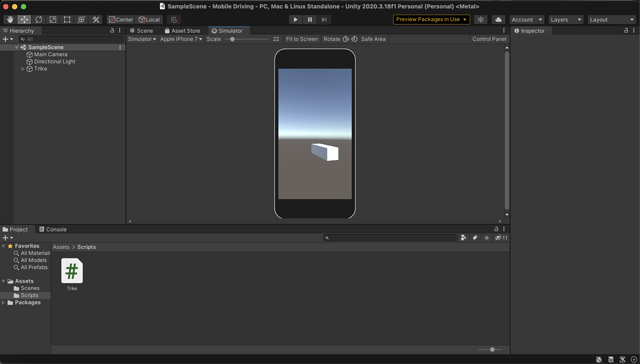Switch to the Asset Store tab
Viewport: 640px width, 364px height.
tap(182, 31)
